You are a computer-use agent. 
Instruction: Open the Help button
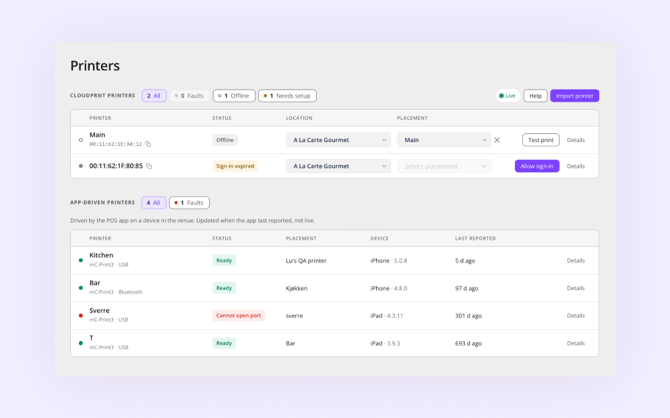(x=535, y=96)
